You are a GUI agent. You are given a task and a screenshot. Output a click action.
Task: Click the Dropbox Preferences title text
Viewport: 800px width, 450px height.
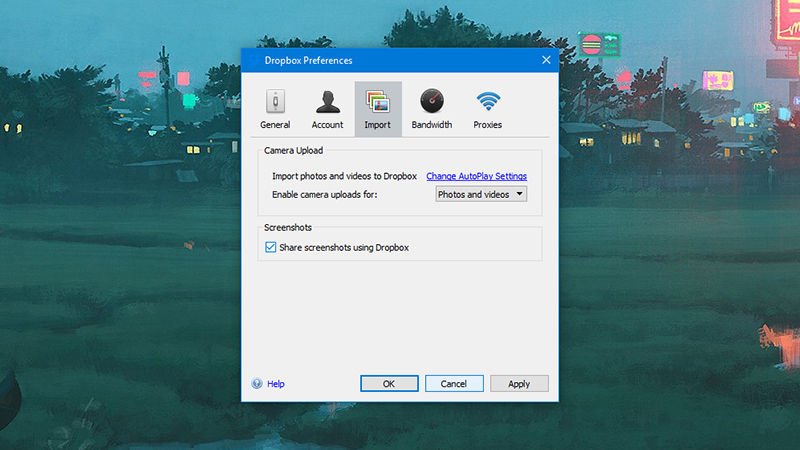(308, 60)
